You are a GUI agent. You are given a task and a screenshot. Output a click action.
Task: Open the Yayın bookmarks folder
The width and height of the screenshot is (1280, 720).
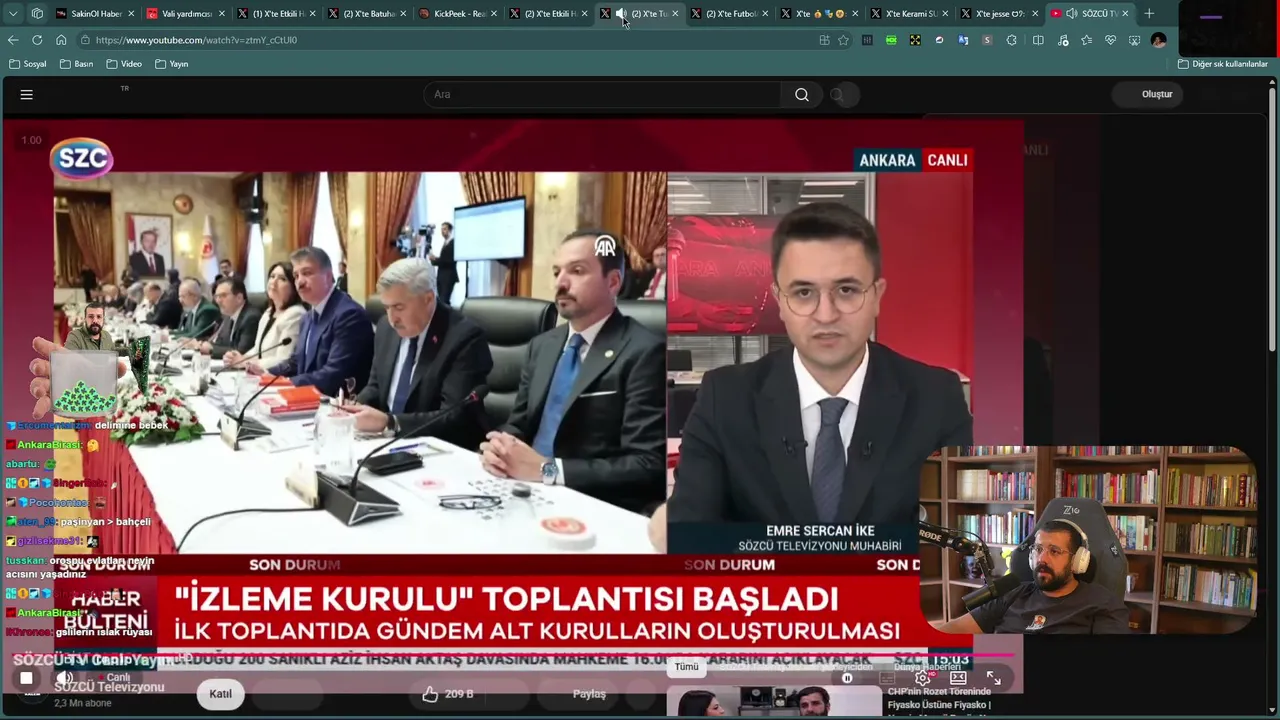click(172, 64)
